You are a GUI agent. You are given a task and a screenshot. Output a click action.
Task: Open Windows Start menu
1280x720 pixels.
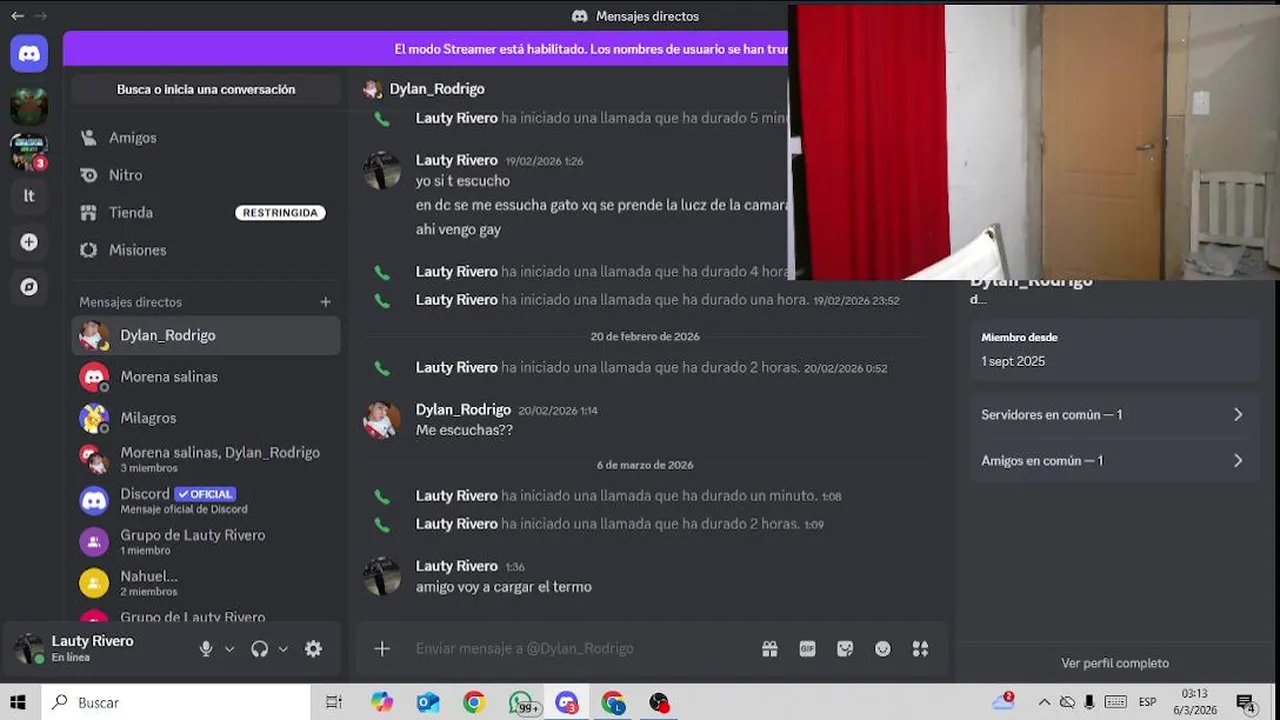click(18, 702)
